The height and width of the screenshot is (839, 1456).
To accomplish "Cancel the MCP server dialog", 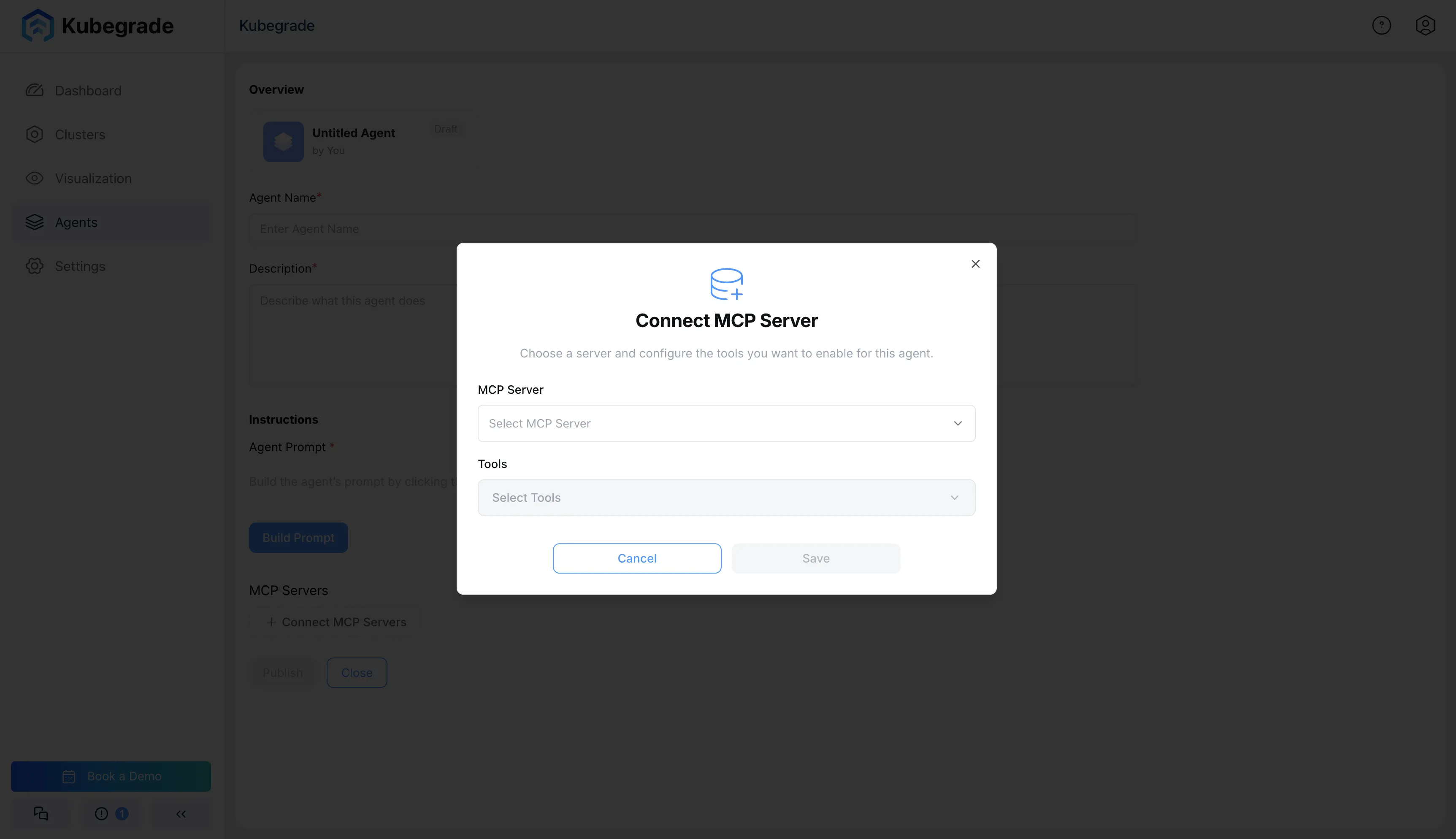I will tap(637, 558).
